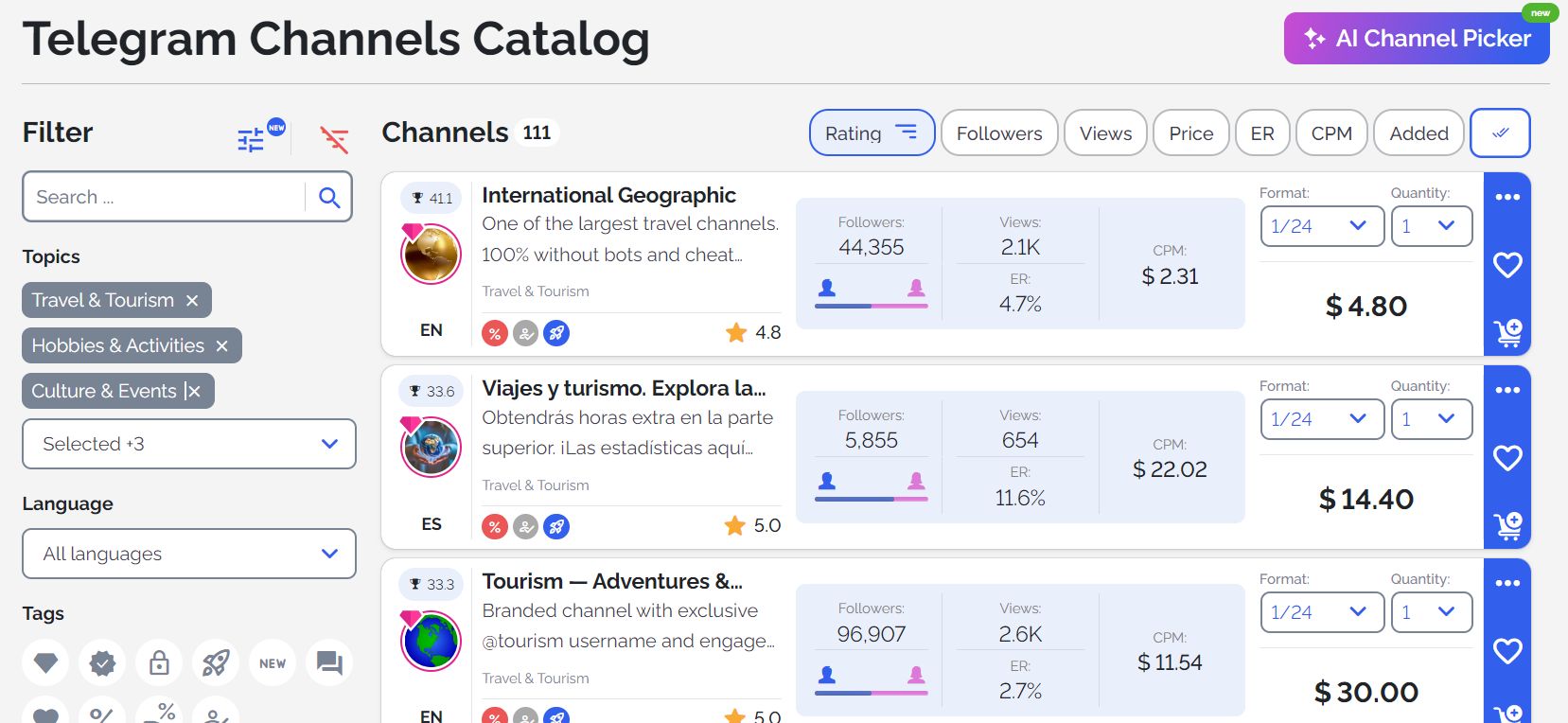Open more options for Viajes y turismo
This screenshot has height=723, width=1568.
point(1507,390)
